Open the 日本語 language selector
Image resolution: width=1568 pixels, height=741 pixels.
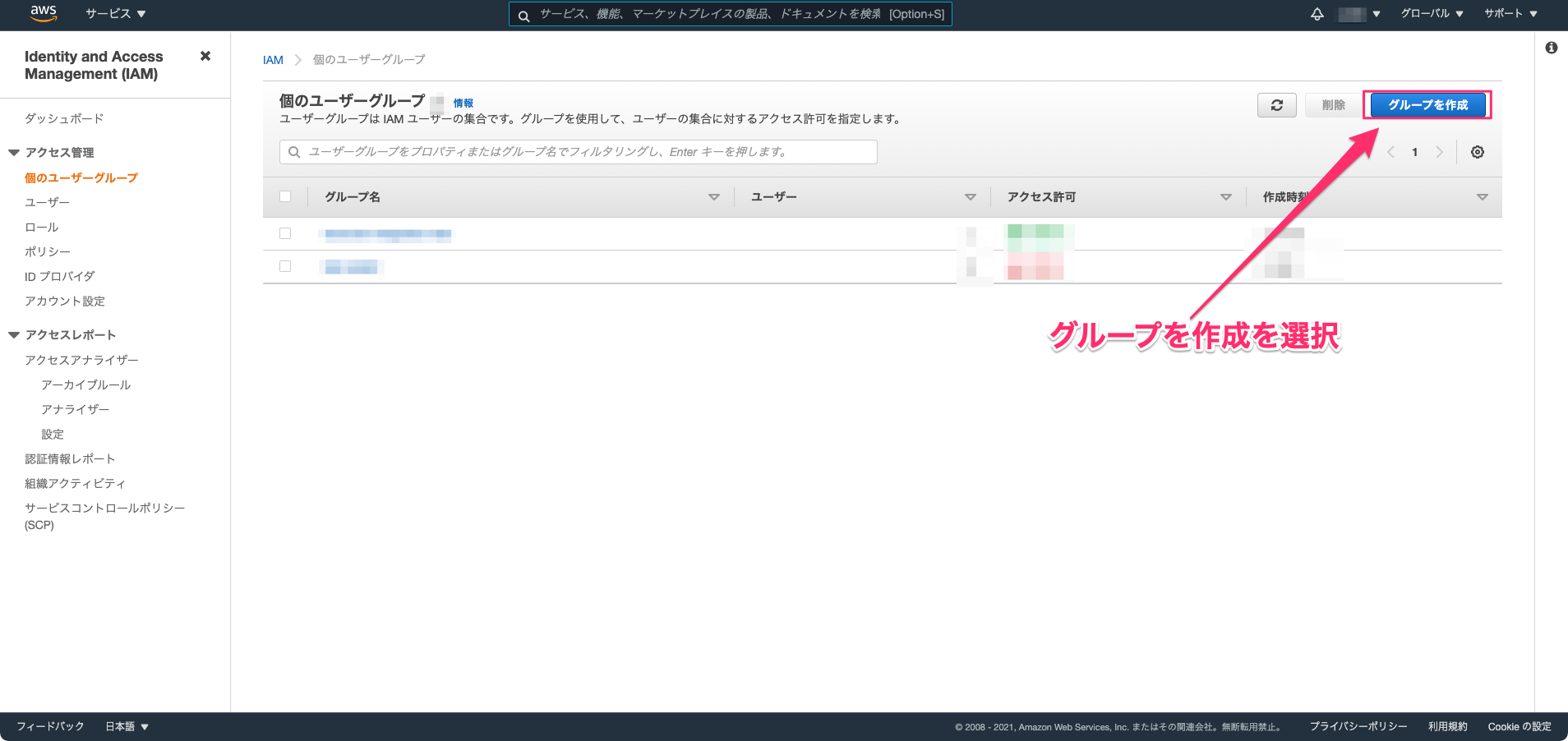click(127, 726)
